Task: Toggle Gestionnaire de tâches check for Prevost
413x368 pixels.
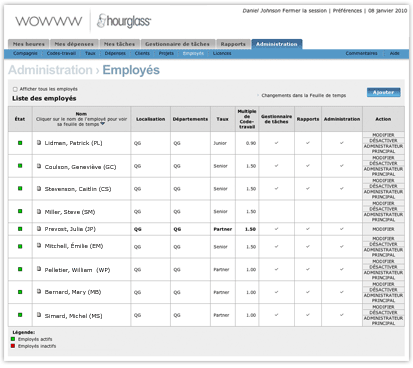Action: pyautogui.click(x=276, y=229)
